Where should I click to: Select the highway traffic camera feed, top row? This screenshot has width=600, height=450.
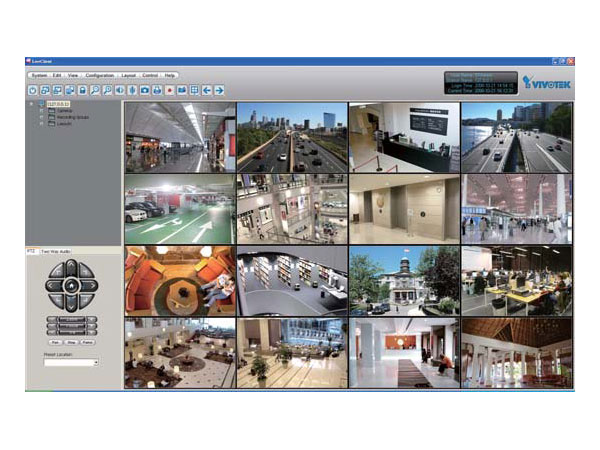292,137
